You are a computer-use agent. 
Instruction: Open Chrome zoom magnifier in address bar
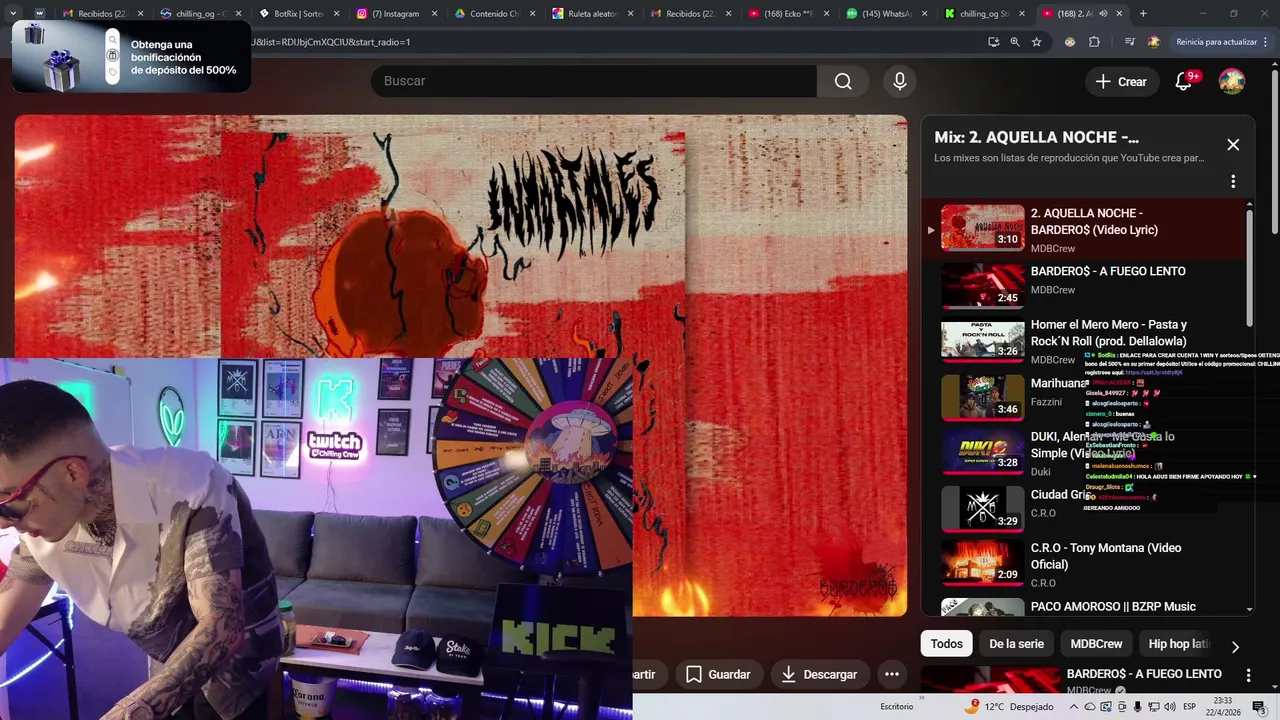pyautogui.click(x=1015, y=42)
